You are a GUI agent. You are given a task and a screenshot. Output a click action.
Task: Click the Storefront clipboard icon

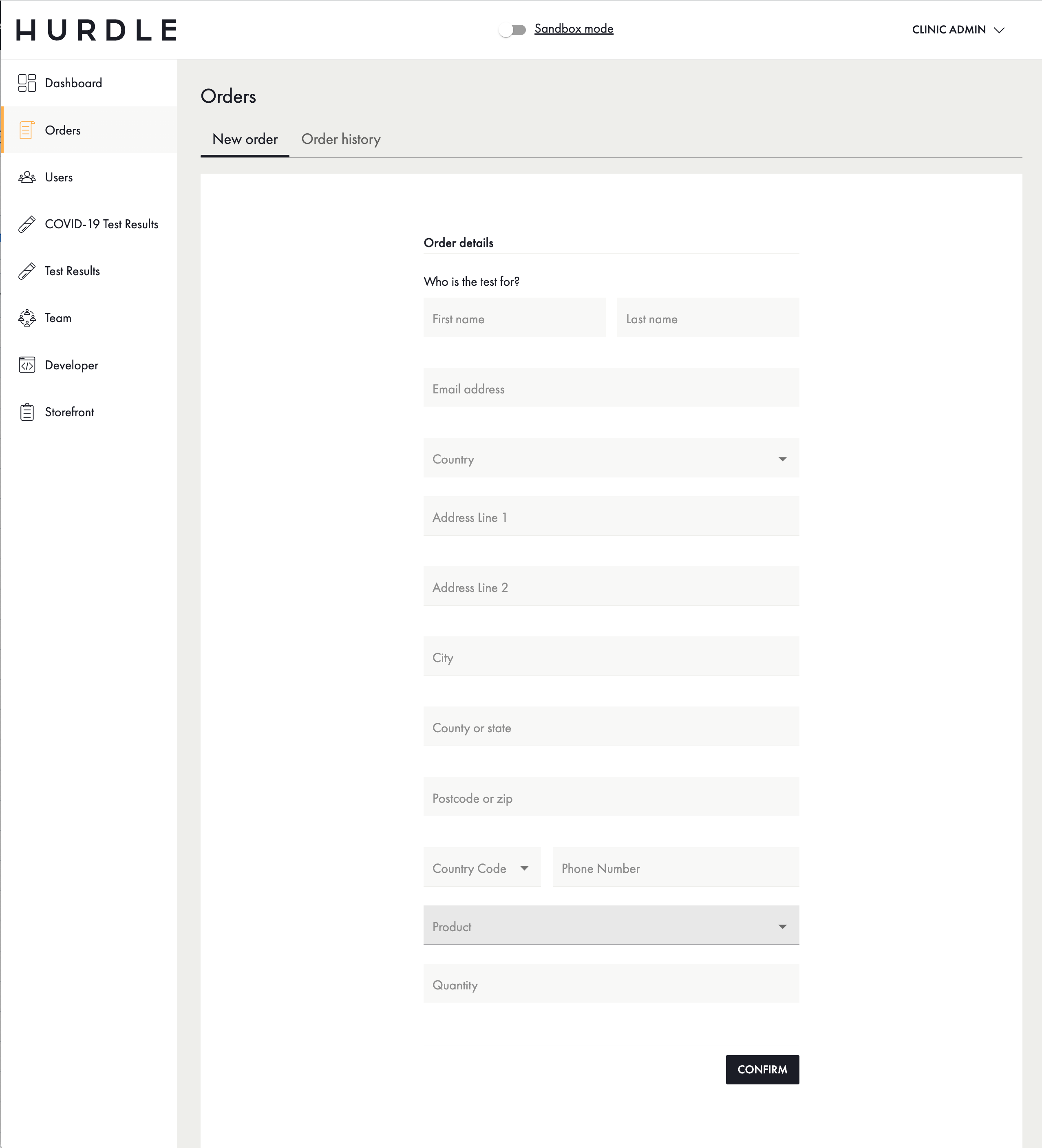(27, 412)
